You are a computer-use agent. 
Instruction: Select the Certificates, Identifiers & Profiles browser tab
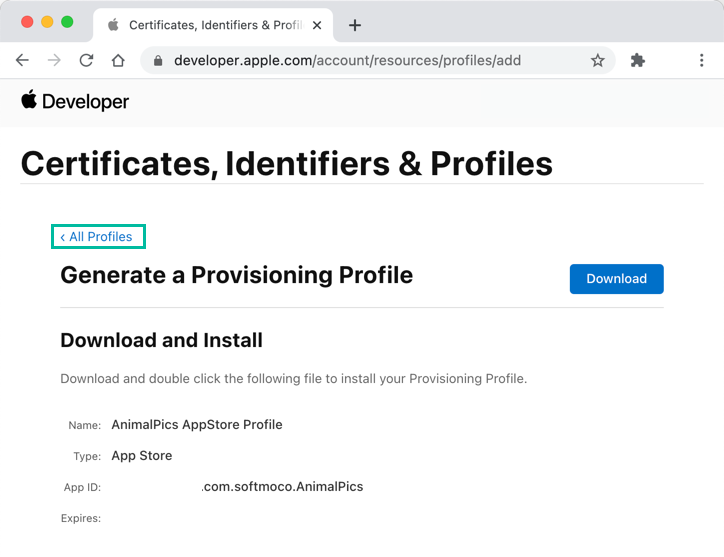tap(213, 25)
